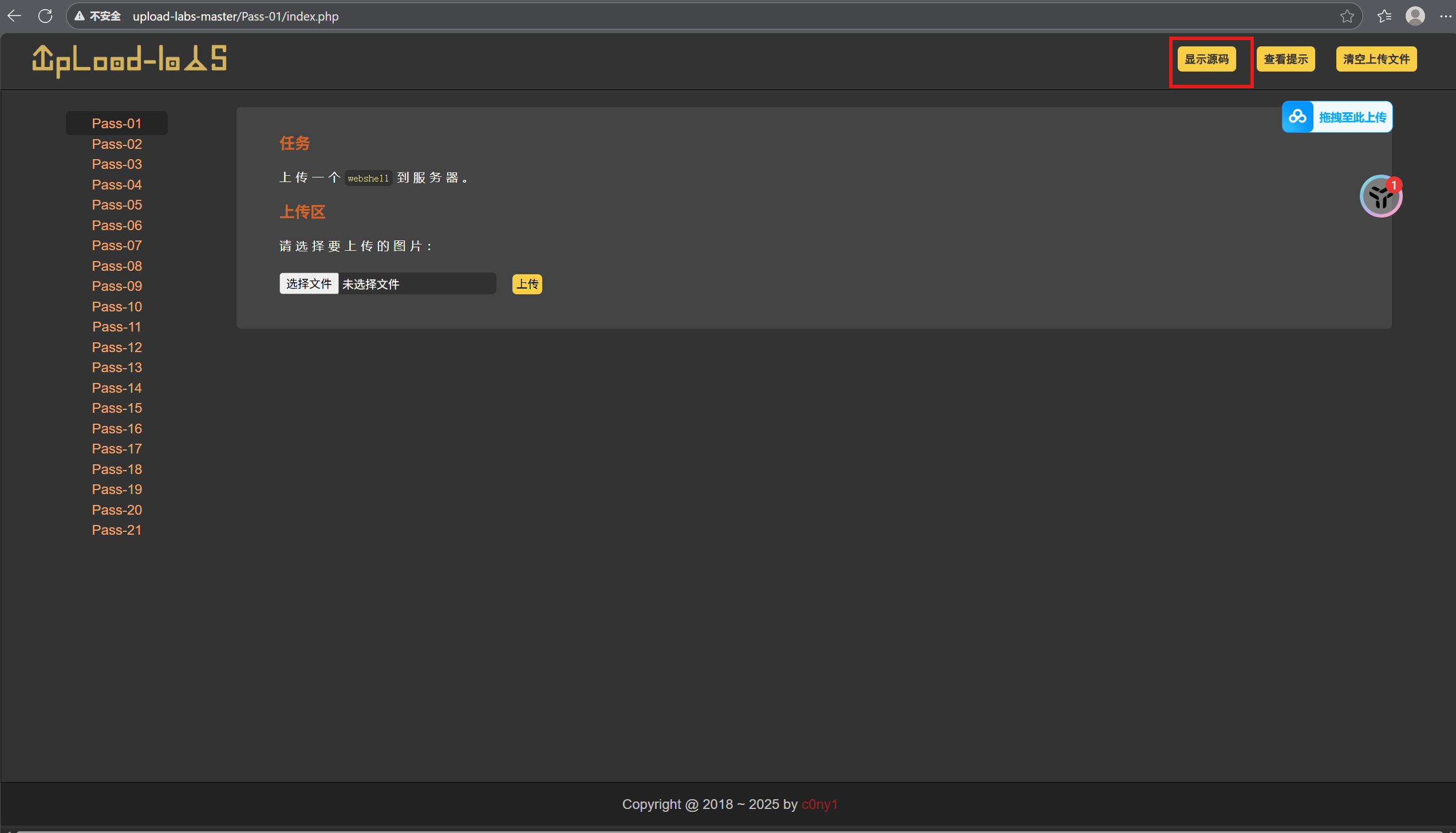Reload the page with refresh icon

click(x=45, y=16)
